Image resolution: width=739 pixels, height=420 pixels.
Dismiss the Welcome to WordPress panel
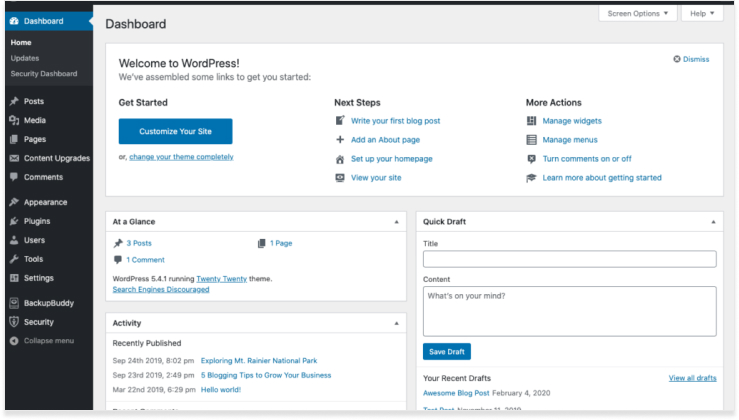tap(691, 59)
